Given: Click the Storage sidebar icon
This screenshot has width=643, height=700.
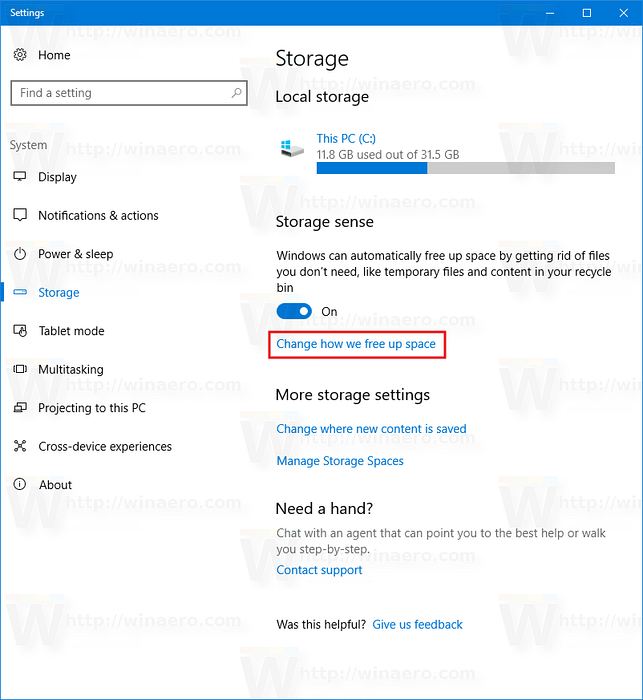Looking at the screenshot, I should click(20, 292).
